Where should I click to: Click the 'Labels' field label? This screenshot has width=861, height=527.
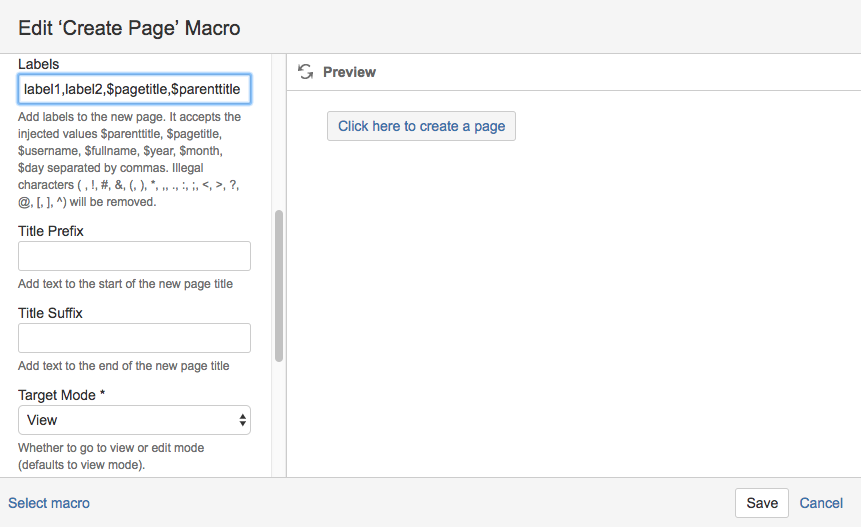38,64
